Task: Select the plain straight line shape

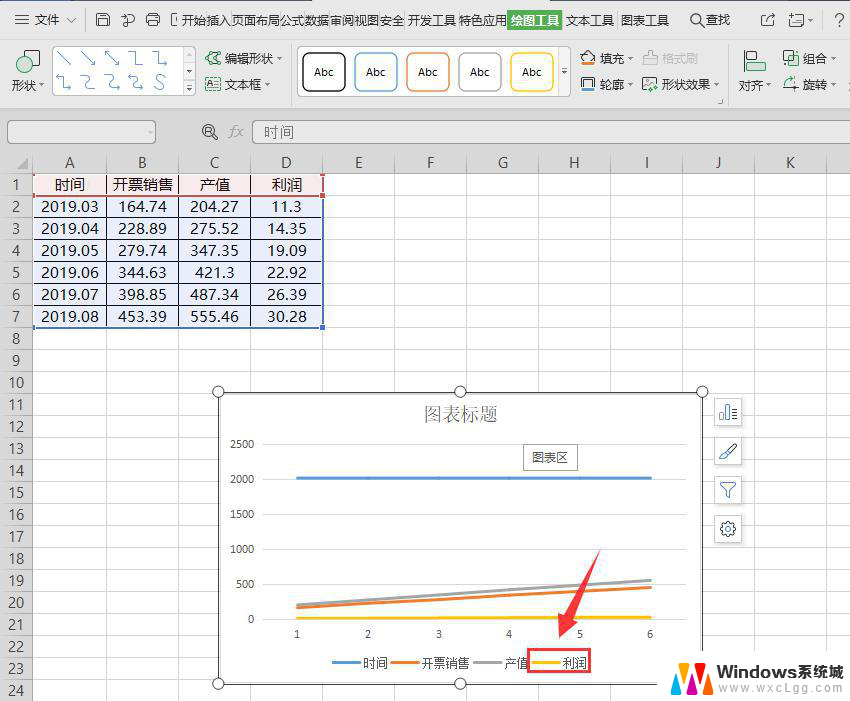Action: [64, 57]
